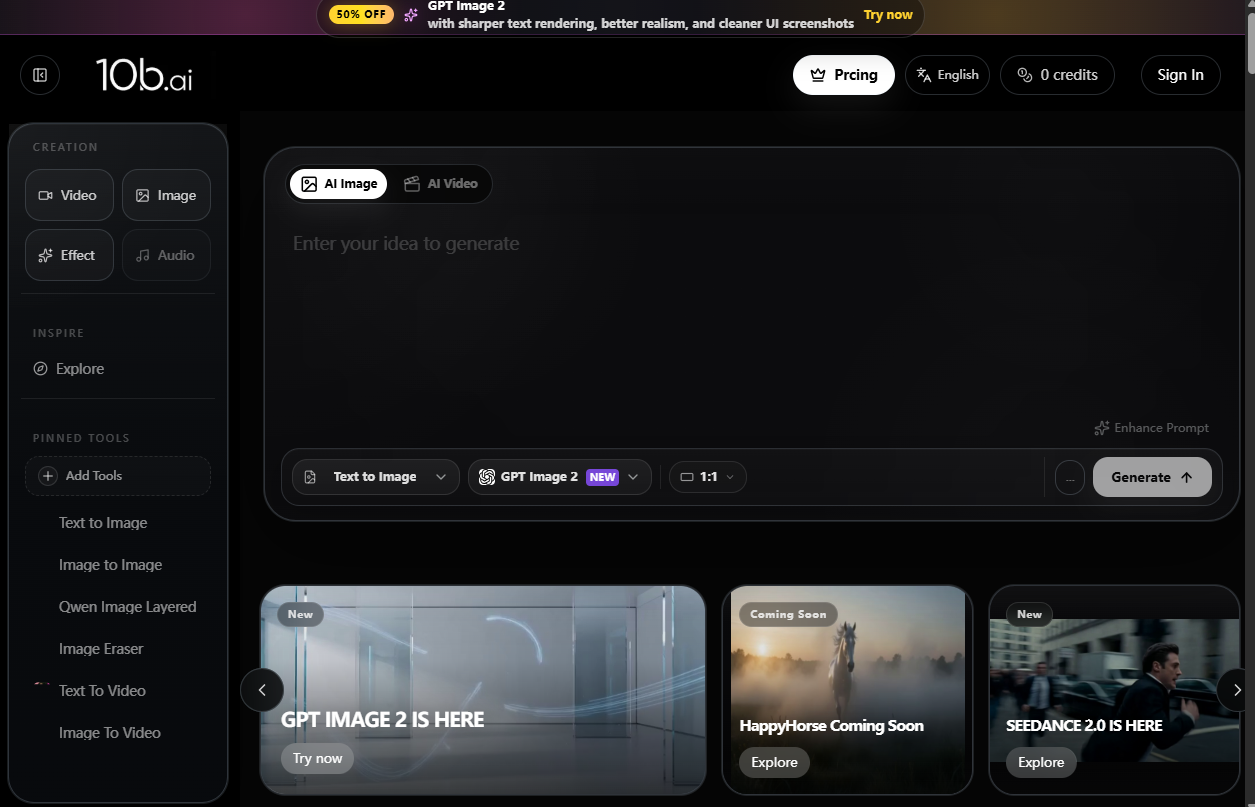This screenshot has height=807, width=1255.
Task: Open Audio creation in the sidebar
Action: click(166, 255)
